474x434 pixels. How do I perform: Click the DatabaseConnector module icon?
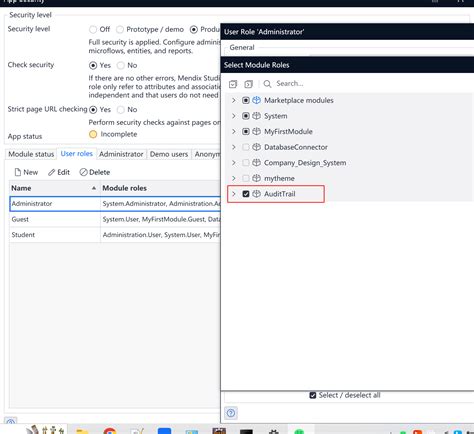(256, 147)
